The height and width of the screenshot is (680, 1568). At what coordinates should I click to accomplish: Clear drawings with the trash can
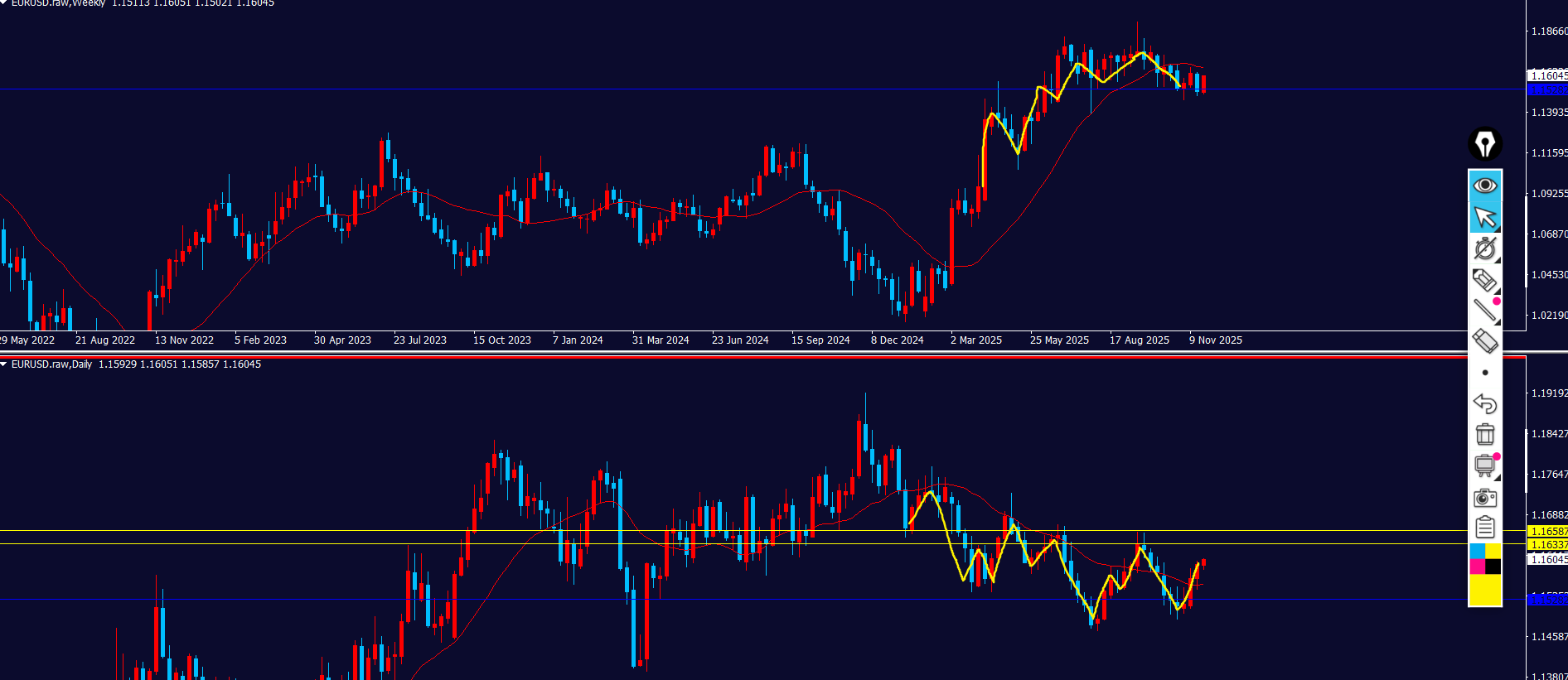pyautogui.click(x=1484, y=434)
